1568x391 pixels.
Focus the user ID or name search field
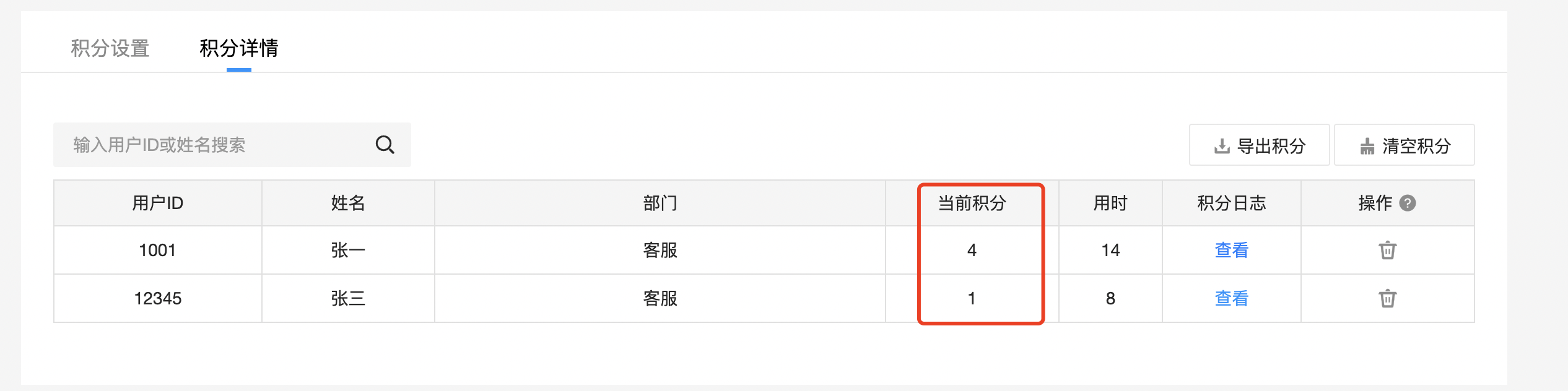tap(211, 145)
